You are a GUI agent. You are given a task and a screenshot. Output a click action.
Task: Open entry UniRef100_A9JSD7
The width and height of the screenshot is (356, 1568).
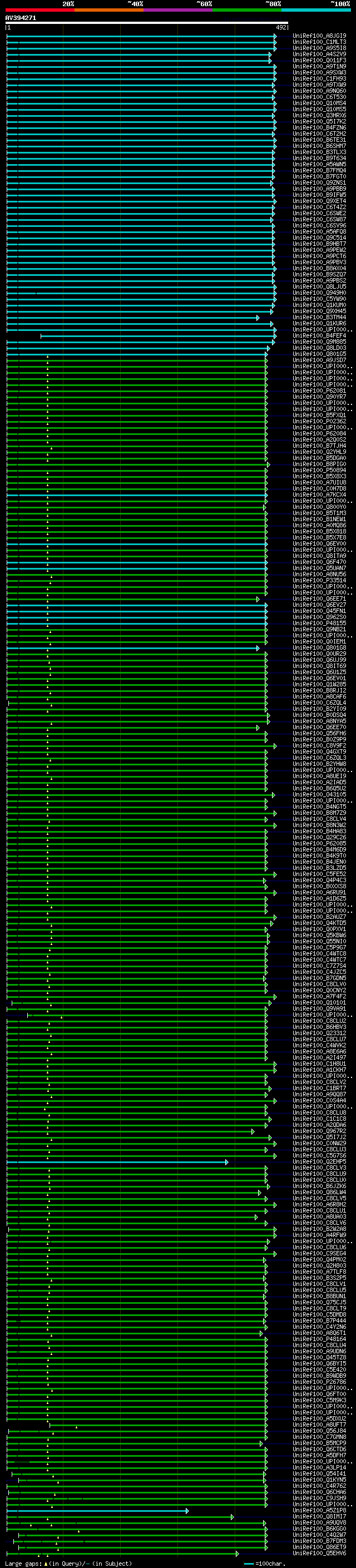coord(319,360)
